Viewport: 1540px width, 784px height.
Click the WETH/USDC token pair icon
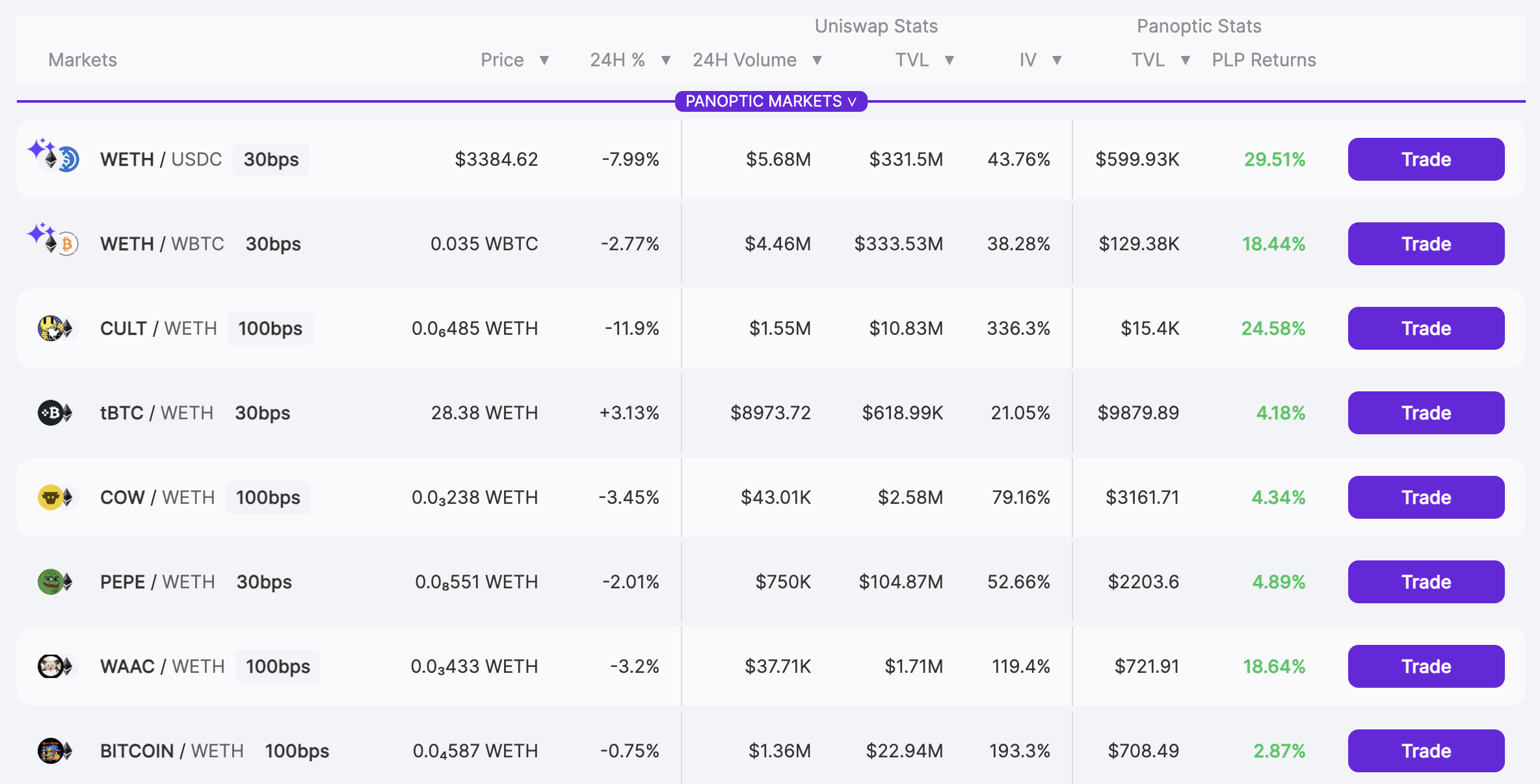coord(59,159)
